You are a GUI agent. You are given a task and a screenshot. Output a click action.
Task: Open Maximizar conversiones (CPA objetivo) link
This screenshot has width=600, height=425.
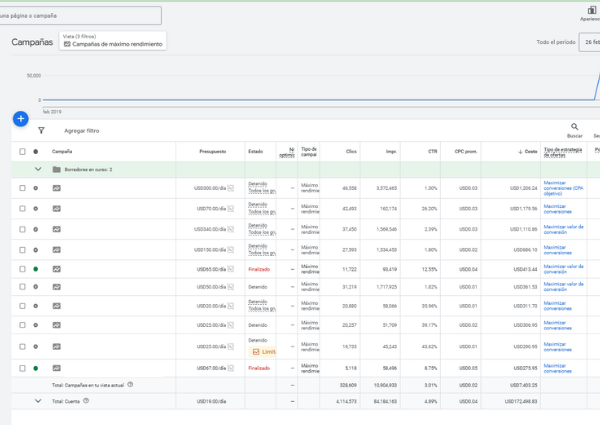[563, 188]
